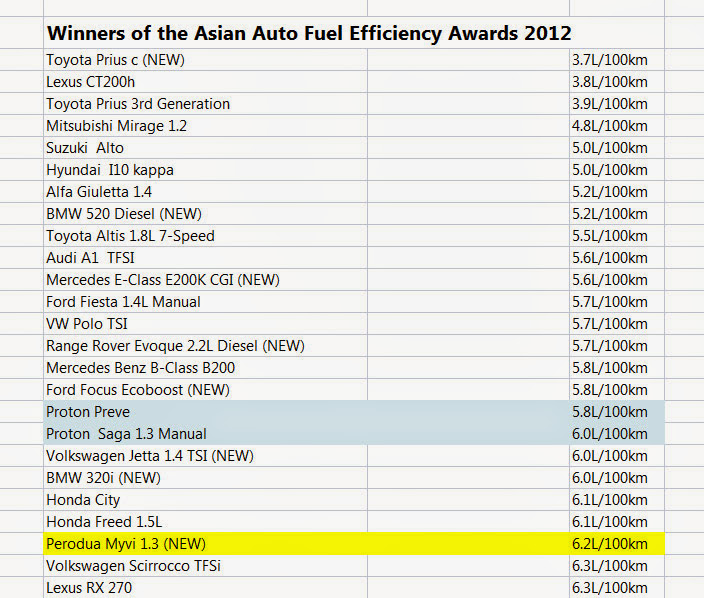Click the 'Proton Saga 1.3 Manual' cell
This screenshot has width=704, height=598.
coord(206,434)
